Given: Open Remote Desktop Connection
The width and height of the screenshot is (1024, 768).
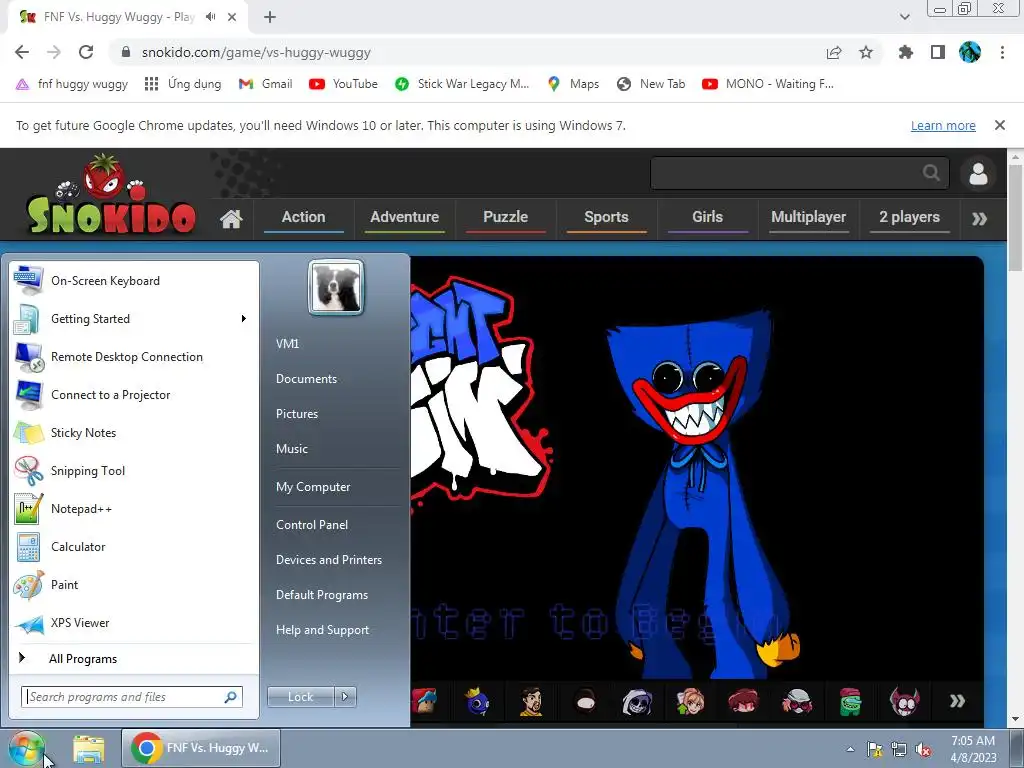Looking at the screenshot, I should pyautogui.click(x=134, y=357).
